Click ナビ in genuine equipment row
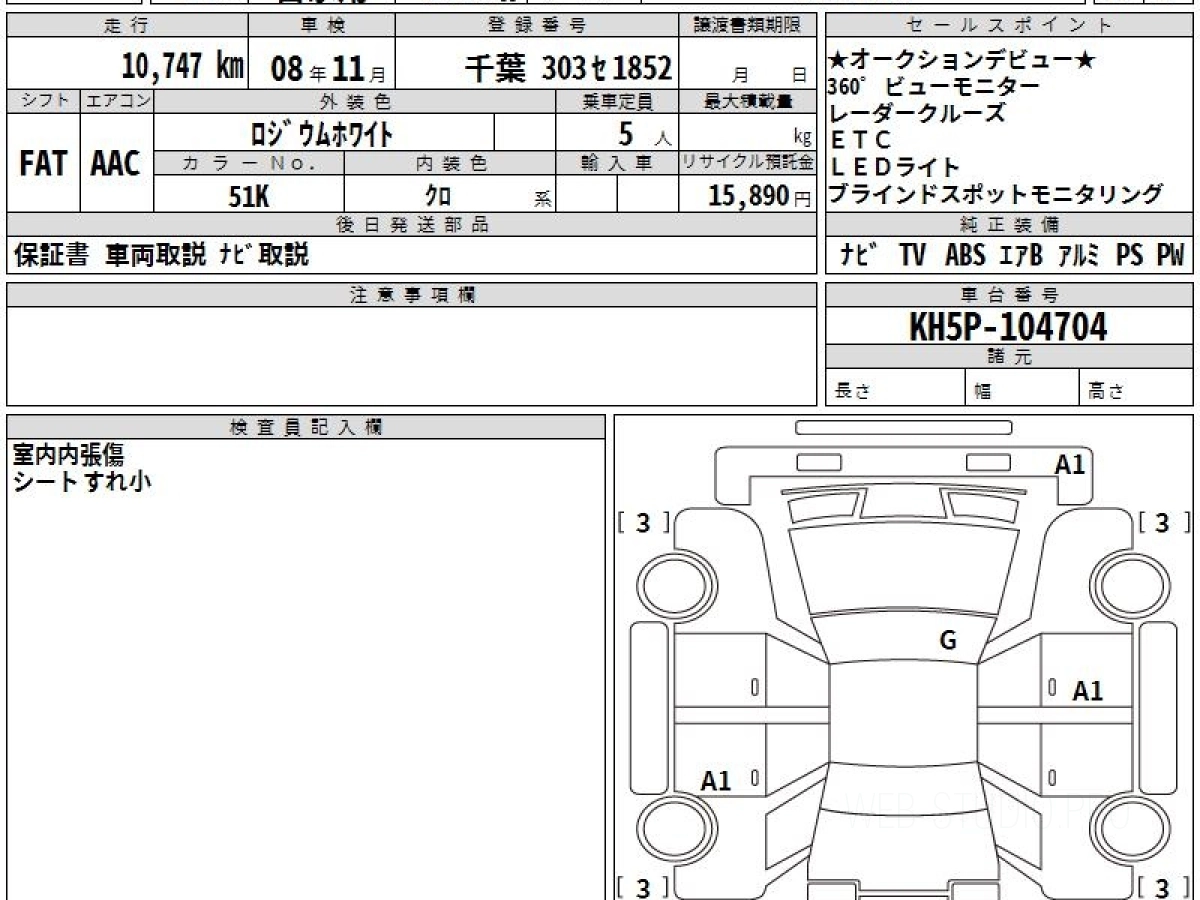The height and width of the screenshot is (900, 1200). coord(859,255)
